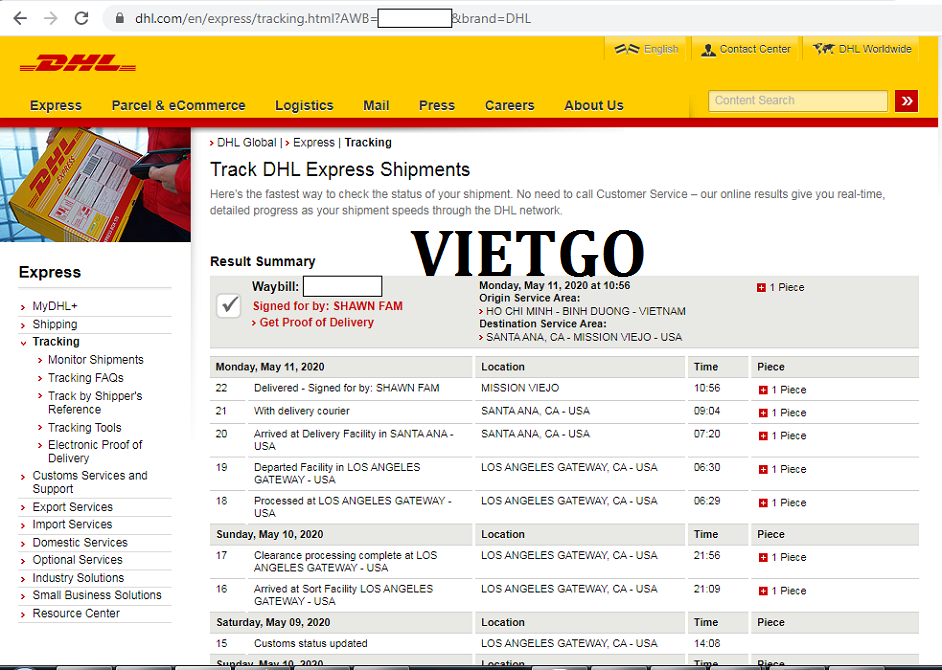Select the English language link

661,49
